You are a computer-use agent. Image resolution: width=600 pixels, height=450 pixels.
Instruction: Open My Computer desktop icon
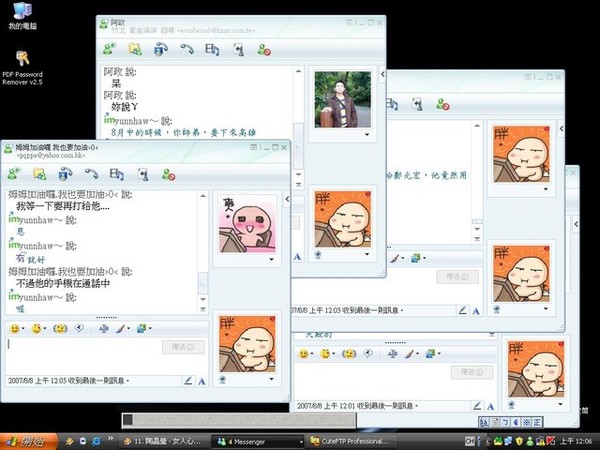pos(23,15)
